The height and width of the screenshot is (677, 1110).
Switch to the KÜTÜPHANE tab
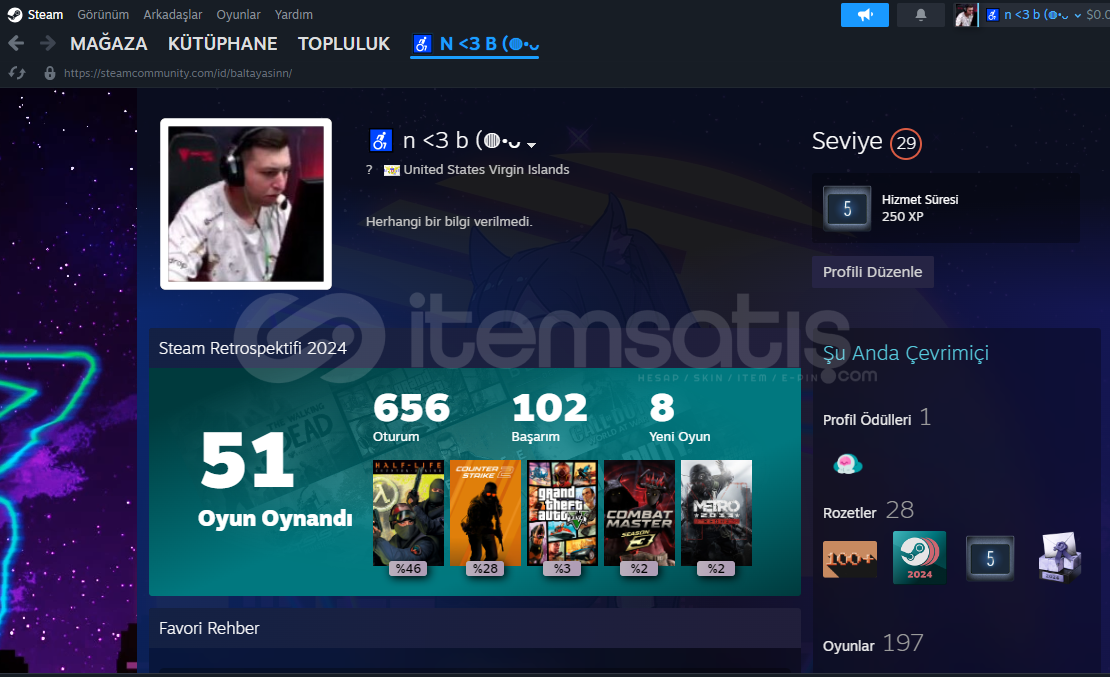click(x=222, y=44)
